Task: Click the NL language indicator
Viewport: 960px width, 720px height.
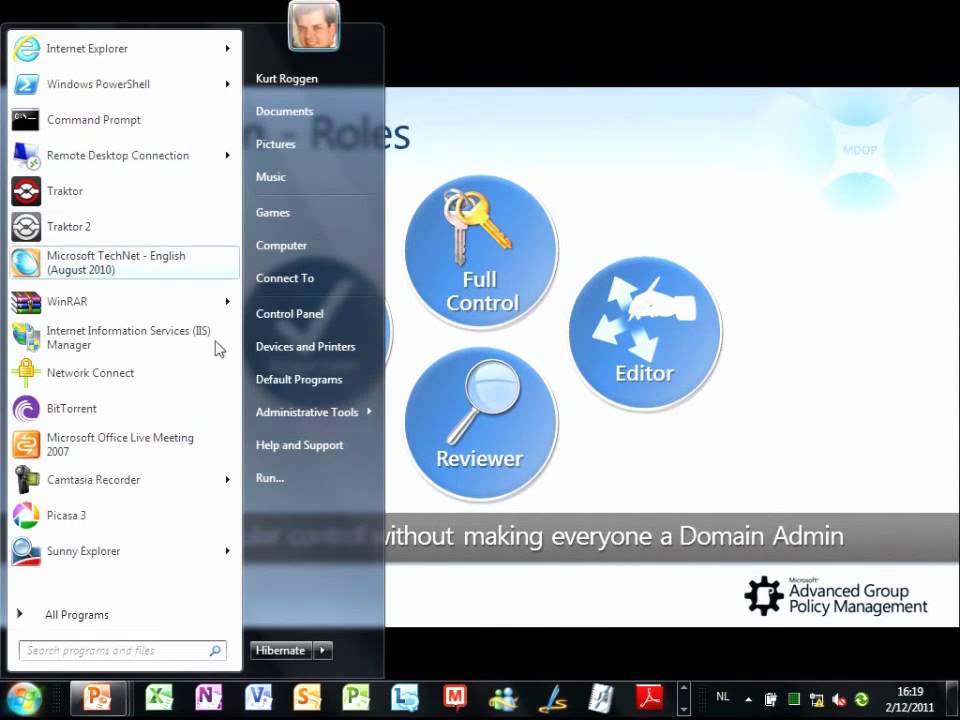Action: [x=722, y=697]
